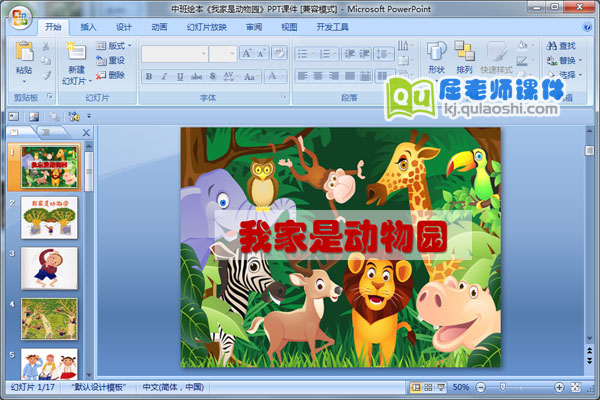Open the font name combo box

pos(175,54)
